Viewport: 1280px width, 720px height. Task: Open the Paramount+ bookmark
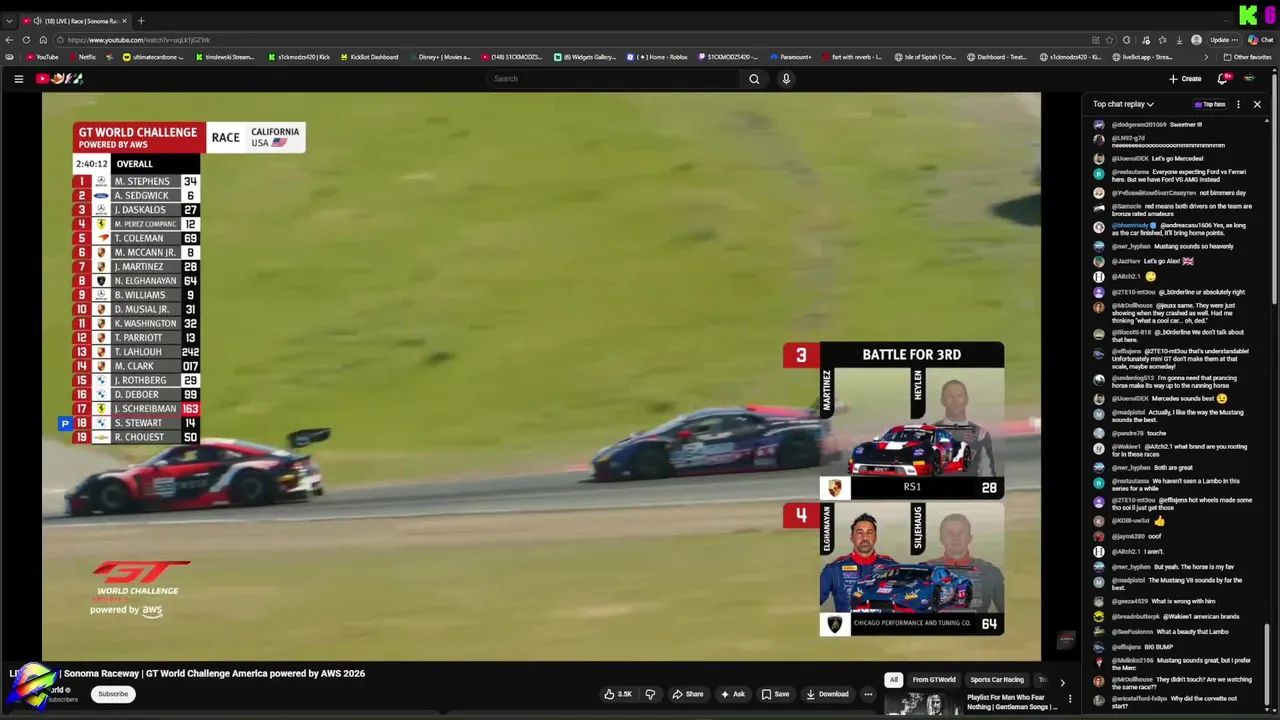coord(790,57)
